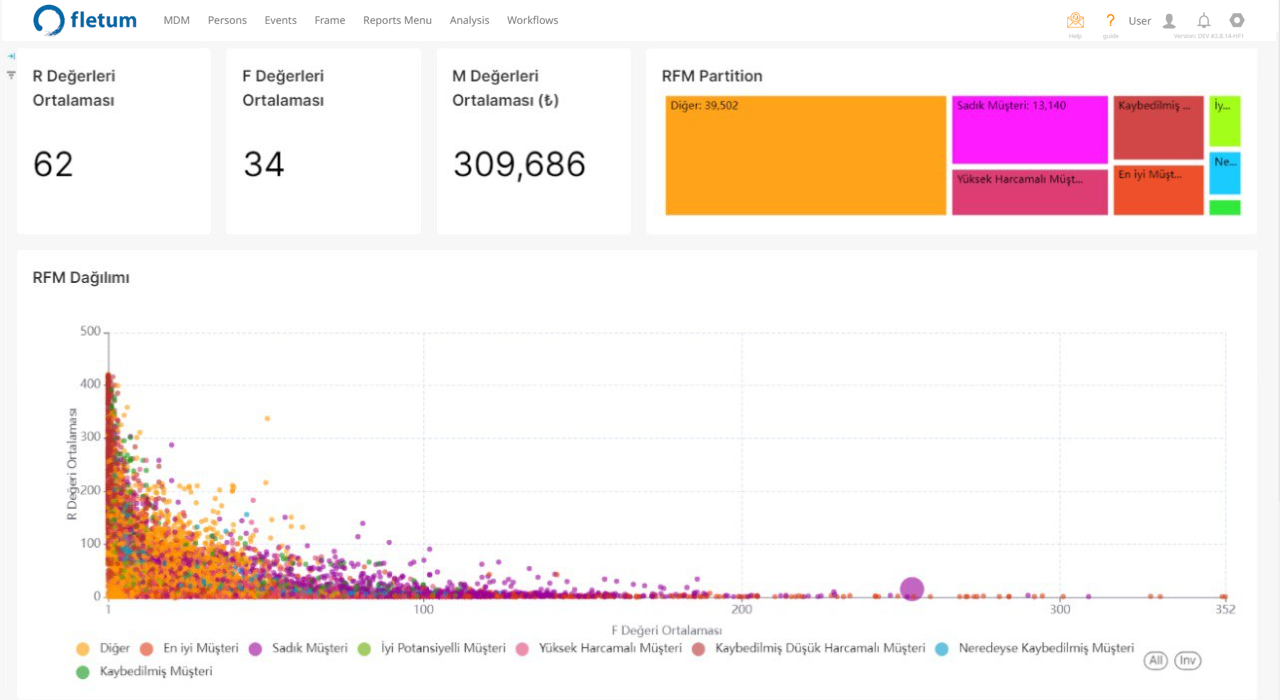The height and width of the screenshot is (700, 1280).
Task: Select the magenta Sadık Müşteri treemap block
Action: click(1030, 130)
